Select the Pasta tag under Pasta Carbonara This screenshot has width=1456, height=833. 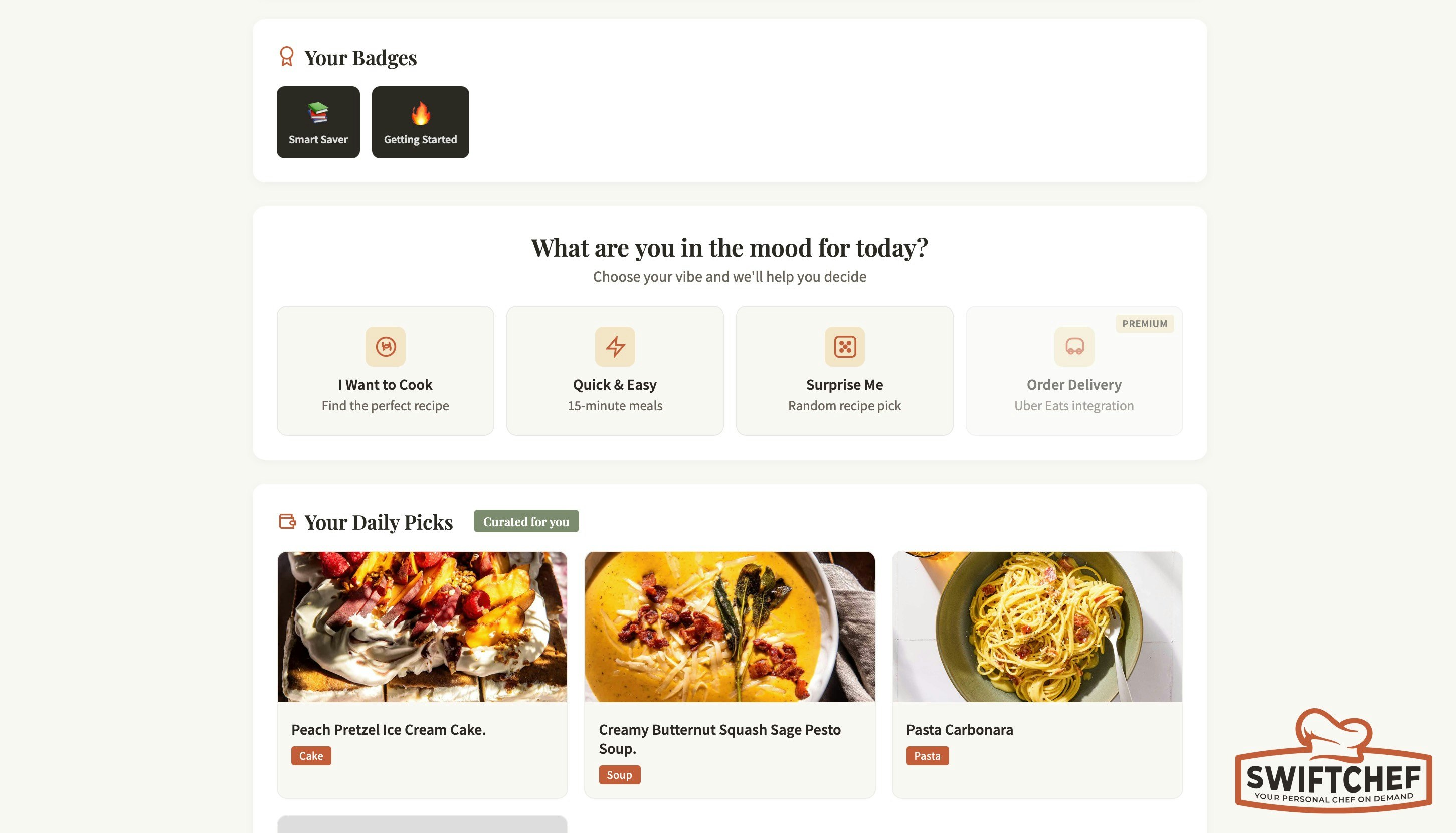927,755
